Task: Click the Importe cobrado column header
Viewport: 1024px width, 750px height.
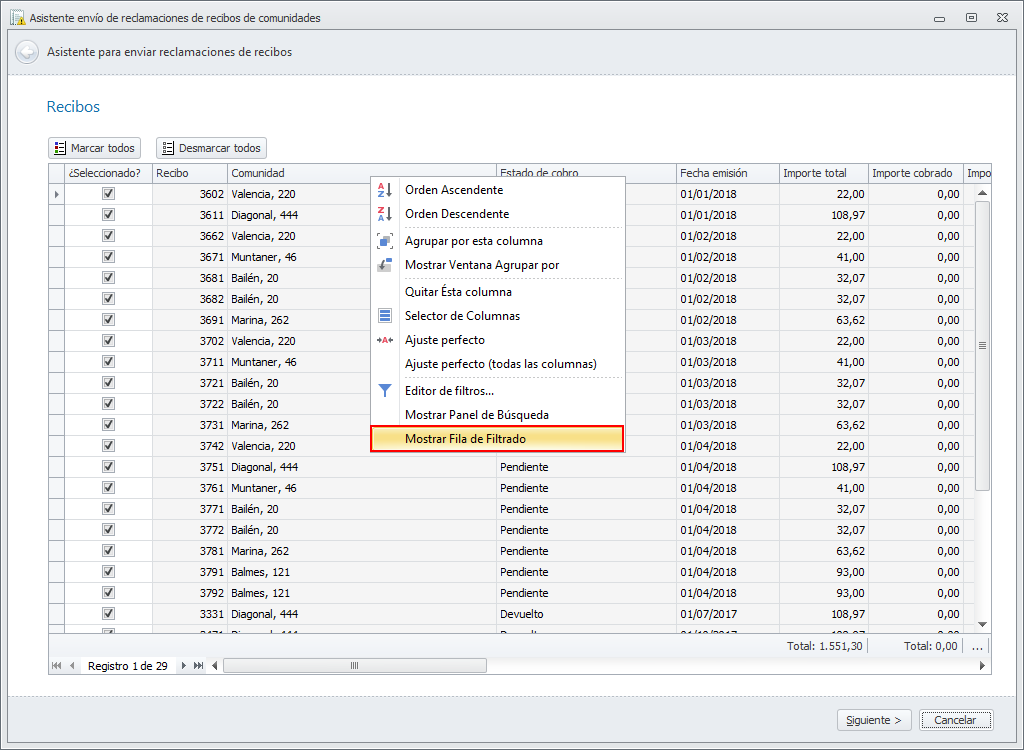Action: 916,173
